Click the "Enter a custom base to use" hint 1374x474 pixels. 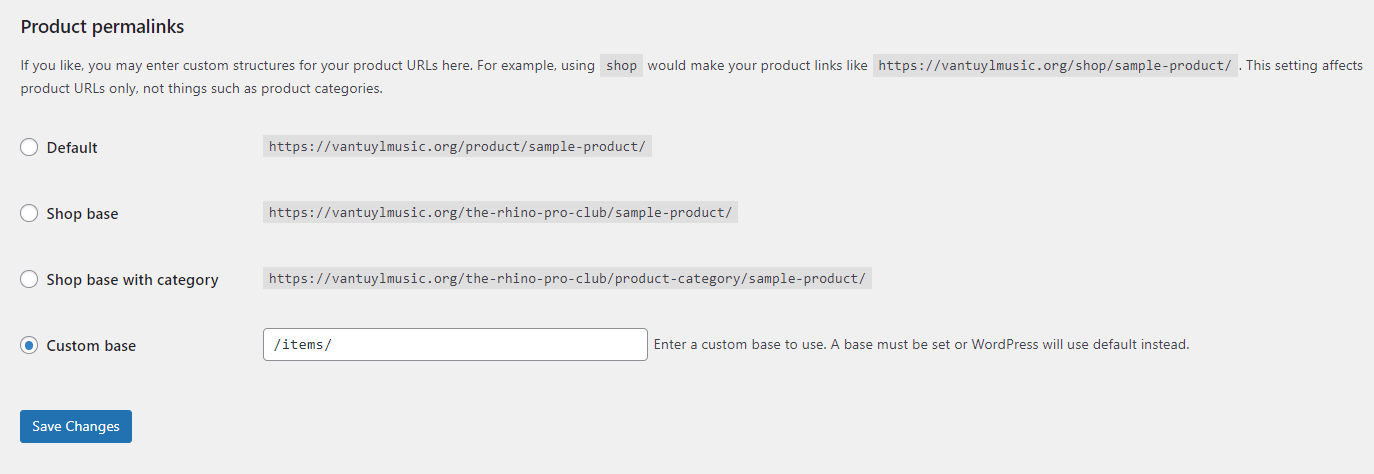click(920, 345)
